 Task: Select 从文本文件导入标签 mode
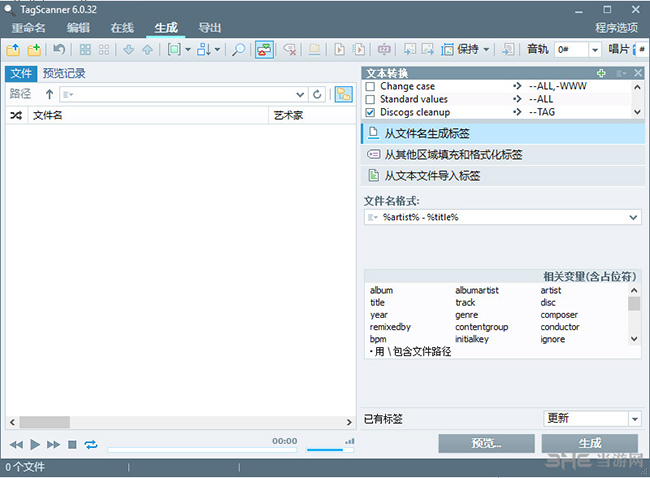(x=503, y=176)
